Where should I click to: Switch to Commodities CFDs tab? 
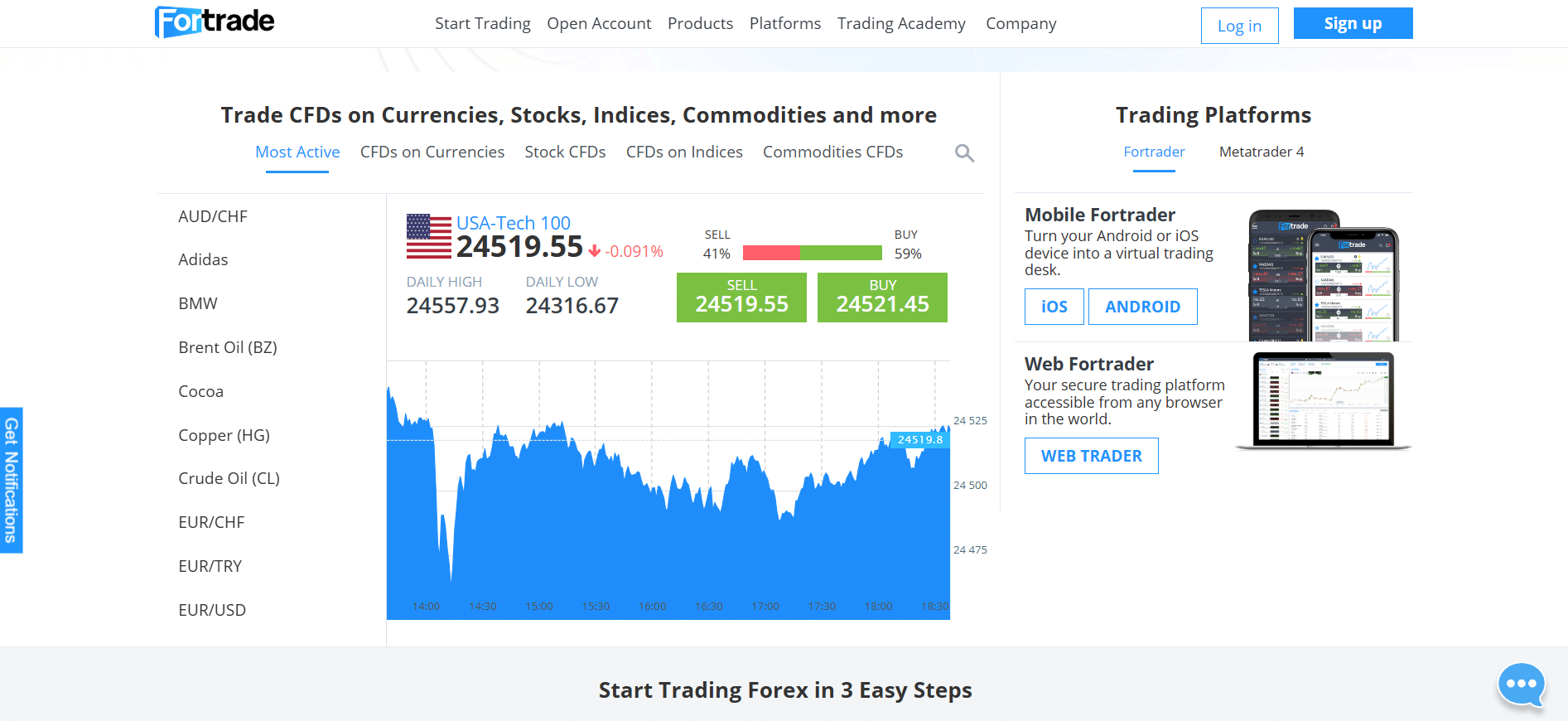point(833,152)
